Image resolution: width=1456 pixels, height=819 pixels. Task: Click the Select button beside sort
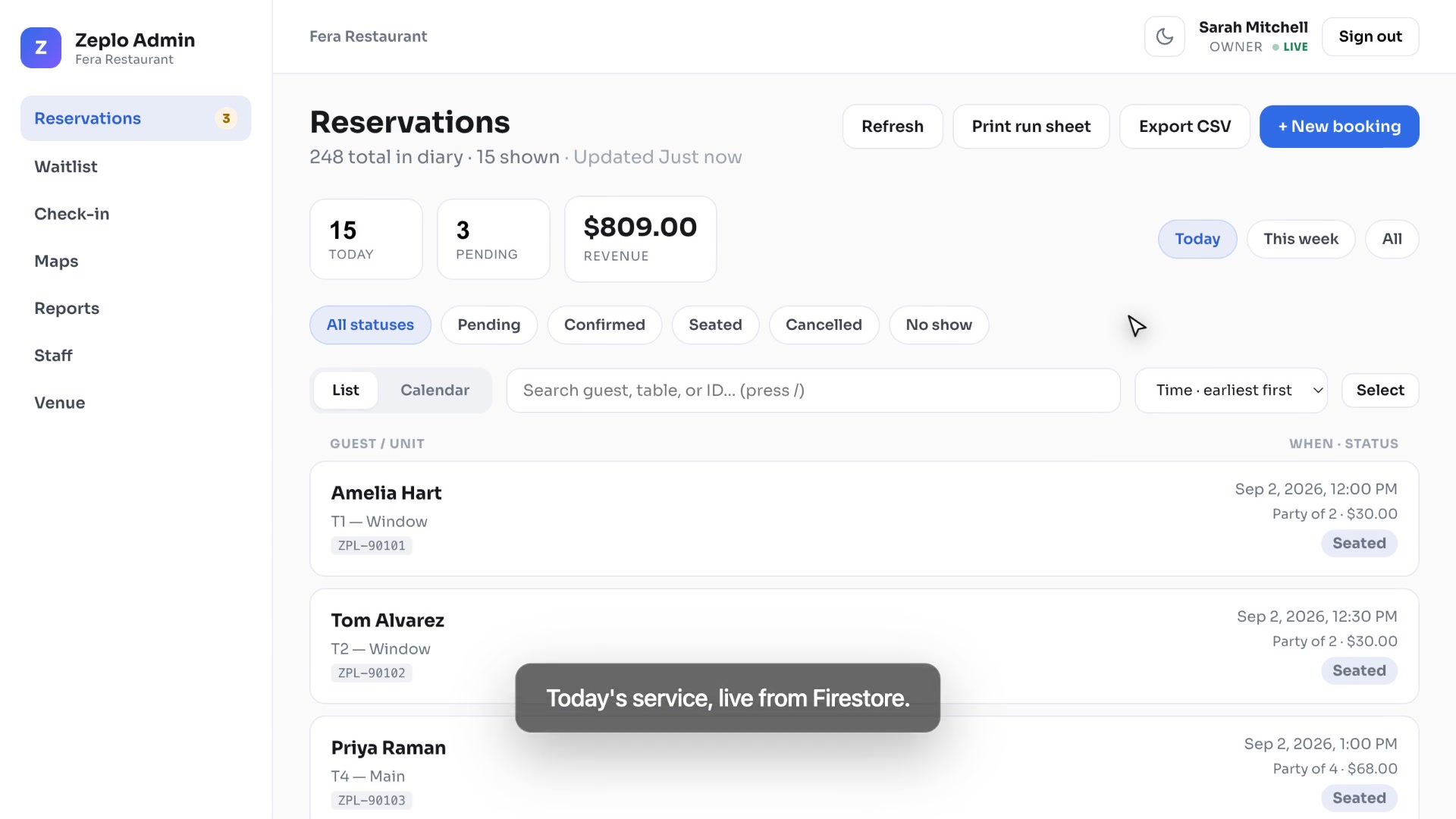click(x=1380, y=391)
